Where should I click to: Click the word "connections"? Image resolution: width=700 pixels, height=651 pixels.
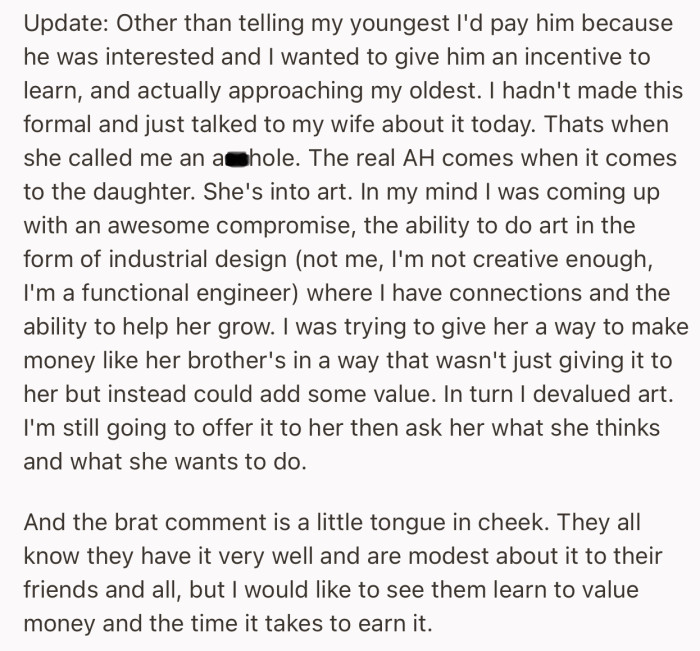tap(515, 293)
